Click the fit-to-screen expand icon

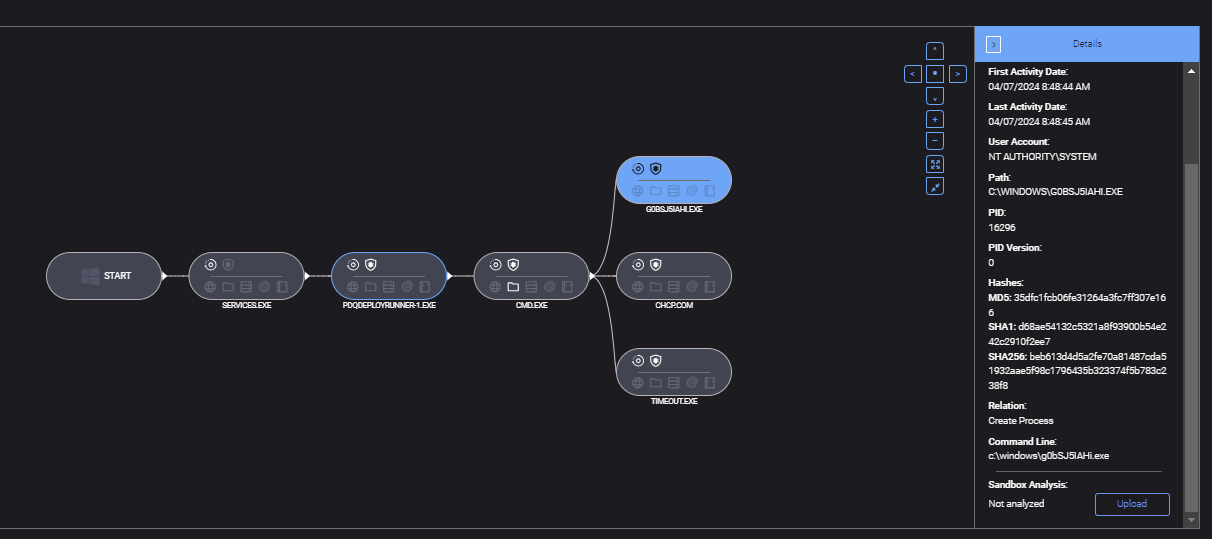click(935, 164)
